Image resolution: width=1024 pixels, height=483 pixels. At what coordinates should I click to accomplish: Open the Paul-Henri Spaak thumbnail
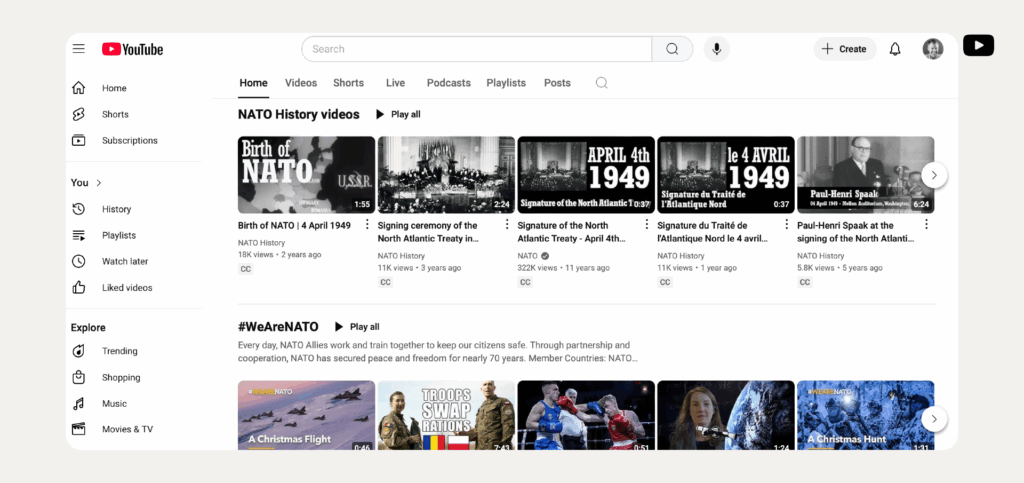pyautogui.click(x=865, y=175)
